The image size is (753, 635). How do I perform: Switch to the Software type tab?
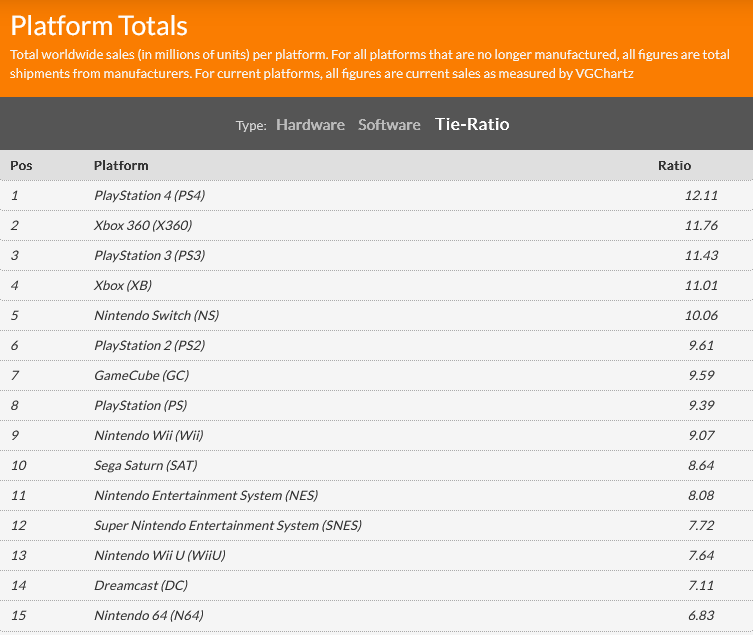[389, 125]
